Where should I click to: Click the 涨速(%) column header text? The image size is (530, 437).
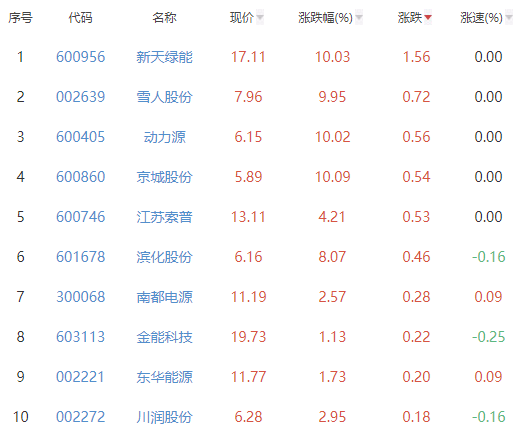(x=481, y=18)
